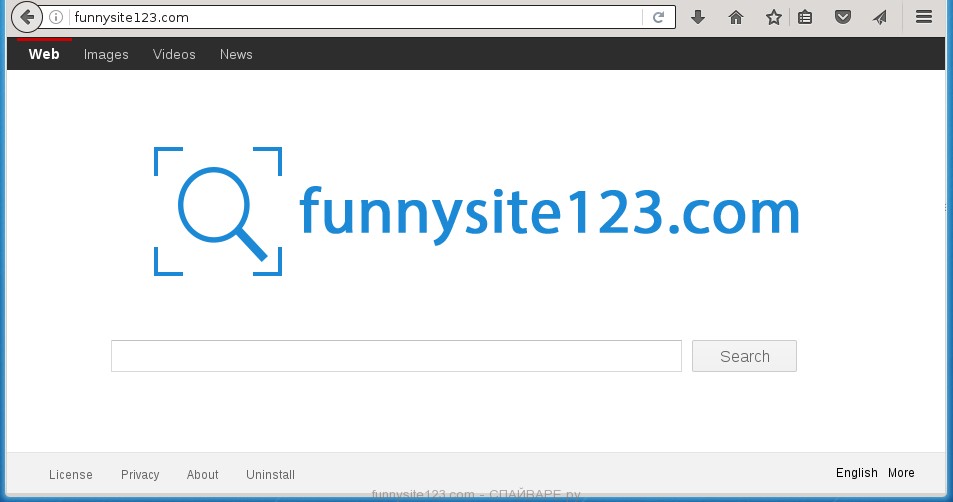Open the Downloads arrow icon

click(698, 17)
